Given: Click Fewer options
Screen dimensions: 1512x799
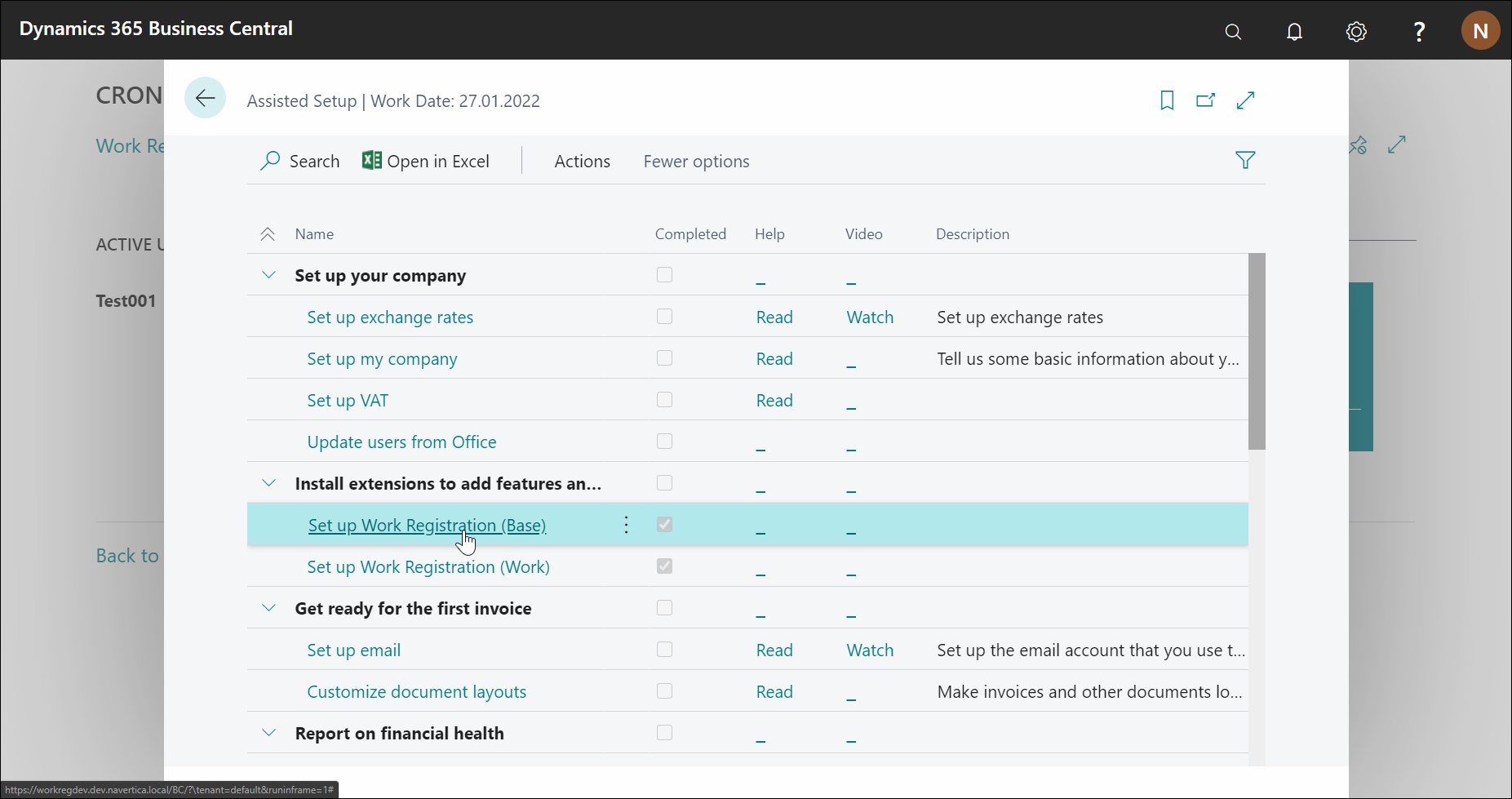Looking at the screenshot, I should (696, 162).
